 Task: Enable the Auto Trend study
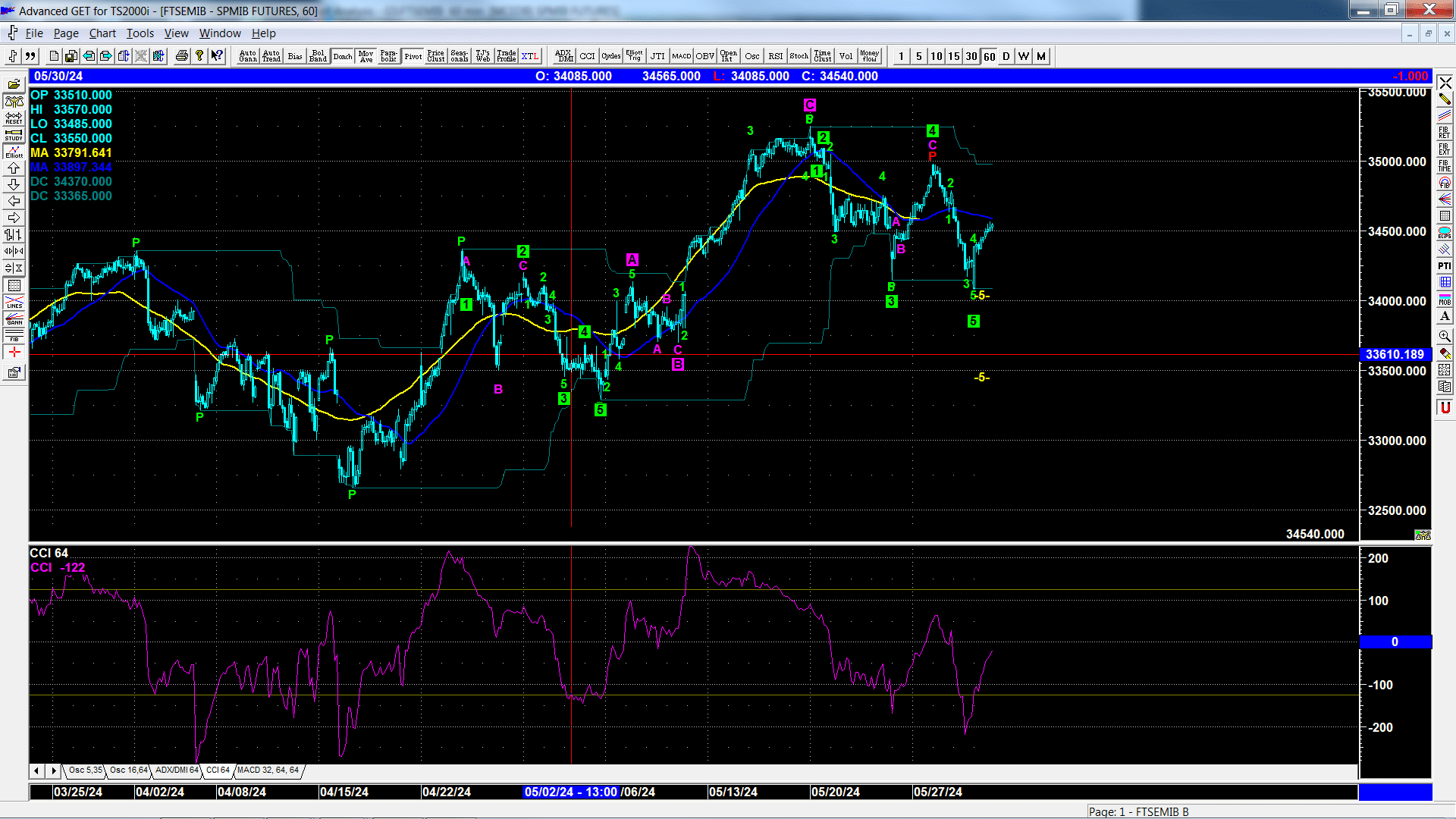point(271,56)
